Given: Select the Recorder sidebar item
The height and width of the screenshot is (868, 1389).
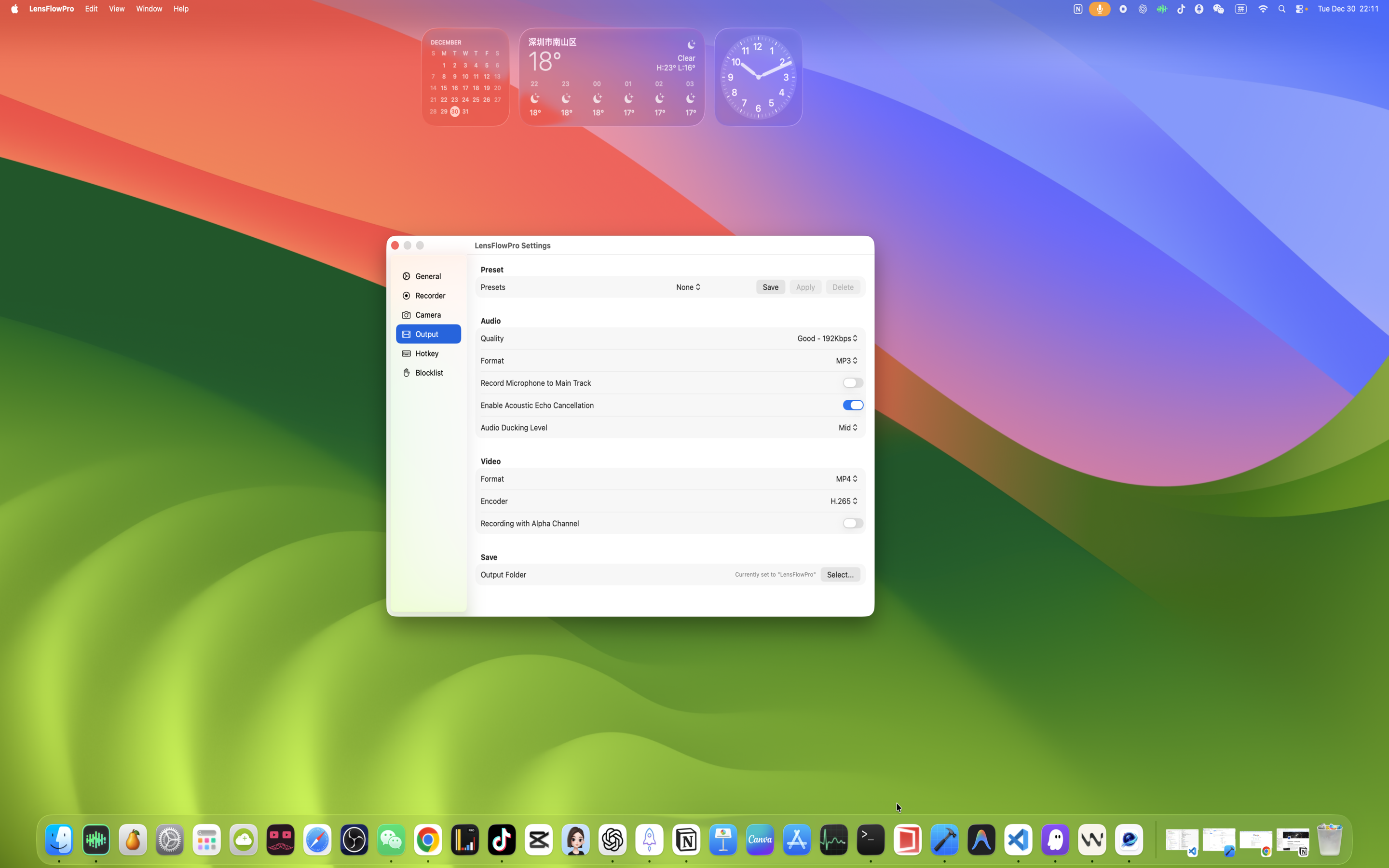Looking at the screenshot, I should point(429,296).
